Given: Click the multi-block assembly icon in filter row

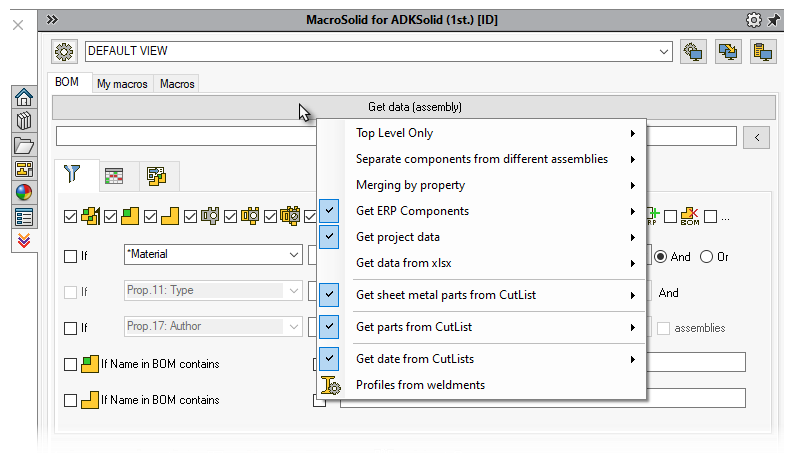Looking at the screenshot, I should point(90,216).
